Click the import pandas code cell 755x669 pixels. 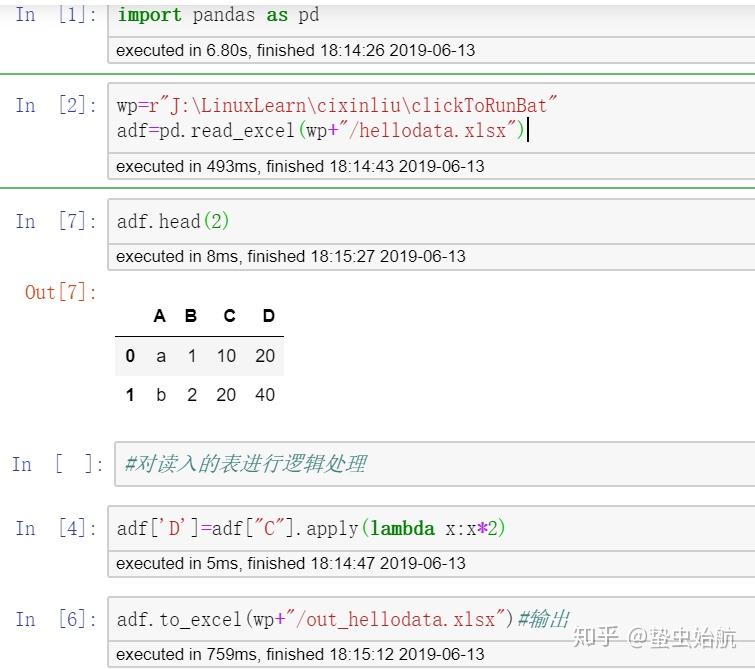pos(430,16)
